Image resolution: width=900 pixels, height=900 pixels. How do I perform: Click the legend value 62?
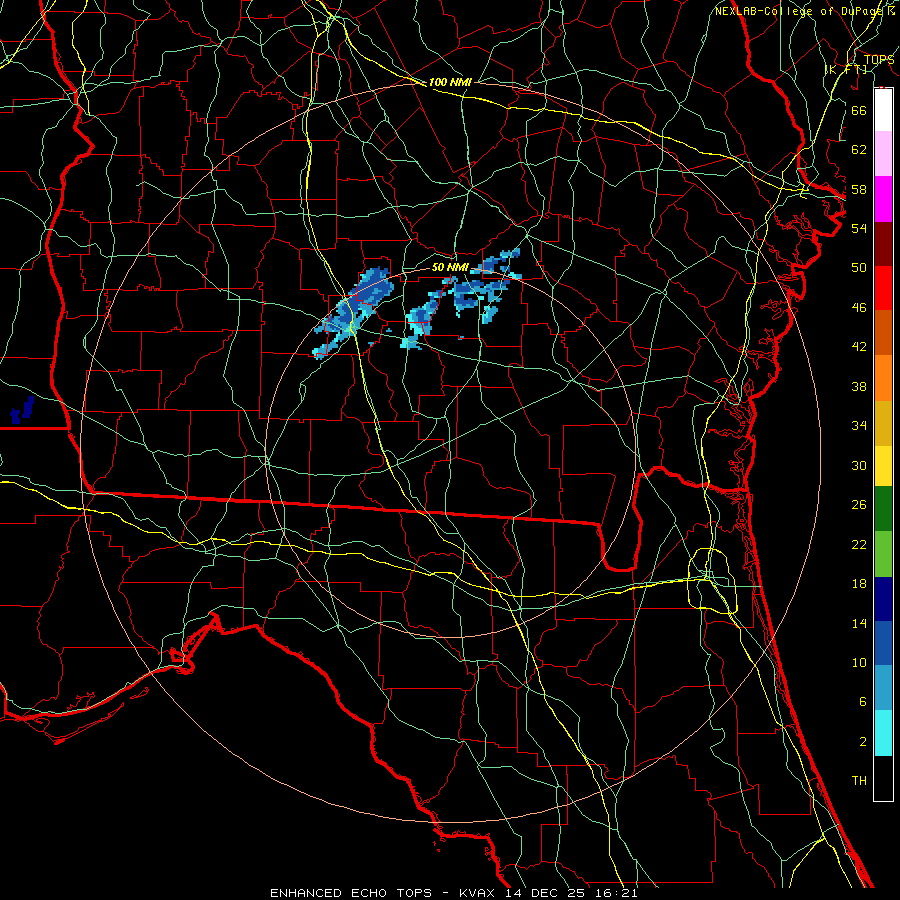(x=859, y=150)
